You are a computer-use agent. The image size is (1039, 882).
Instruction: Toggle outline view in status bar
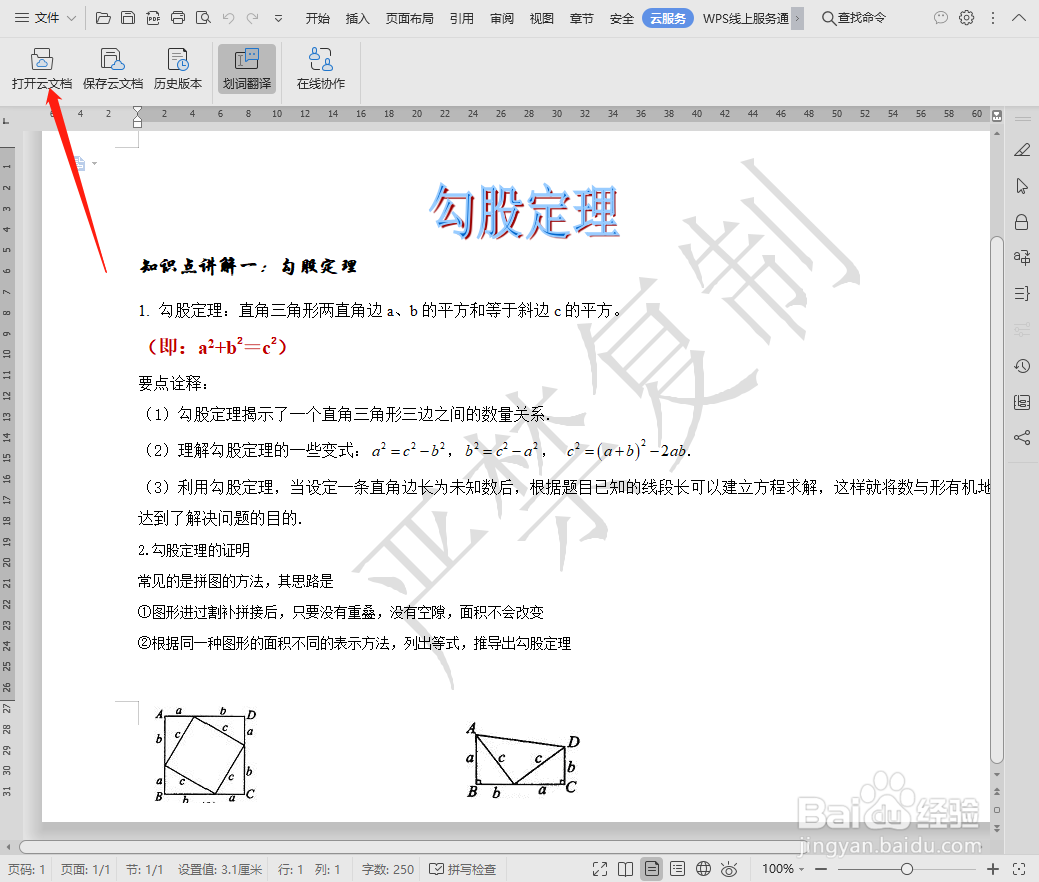679,868
